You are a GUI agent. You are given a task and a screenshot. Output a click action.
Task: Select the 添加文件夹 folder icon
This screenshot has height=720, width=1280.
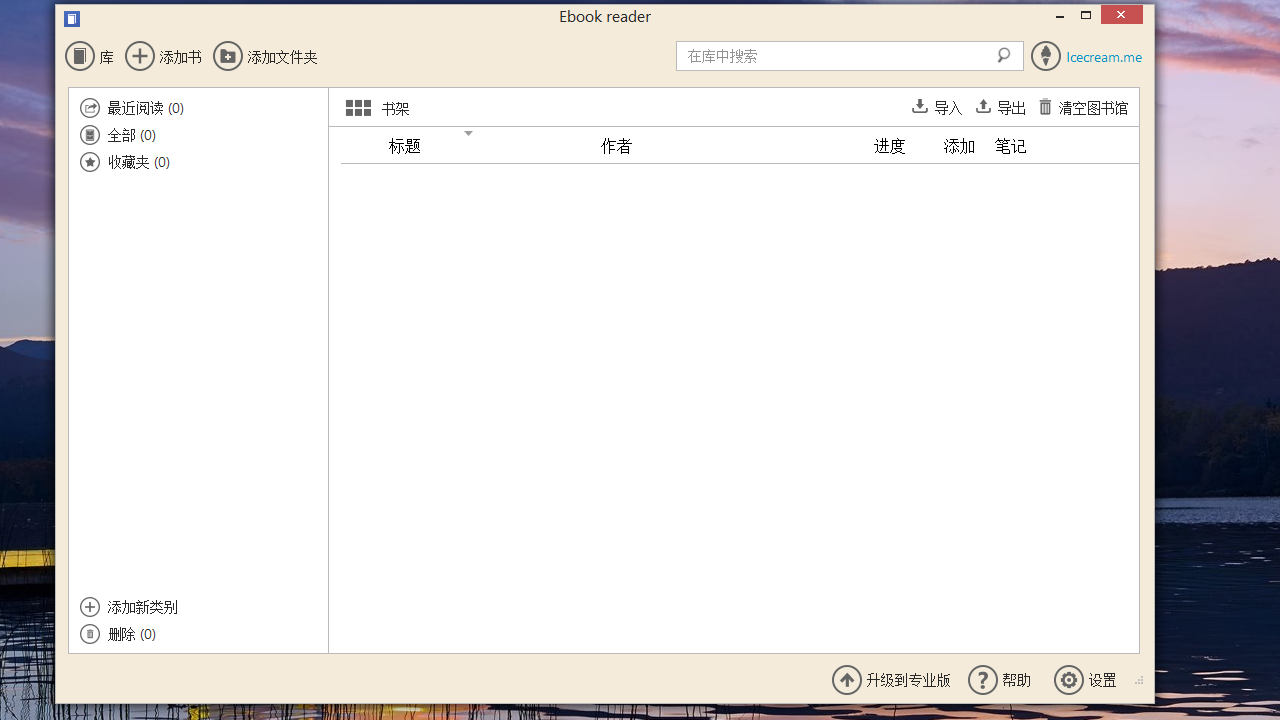[228, 56]
